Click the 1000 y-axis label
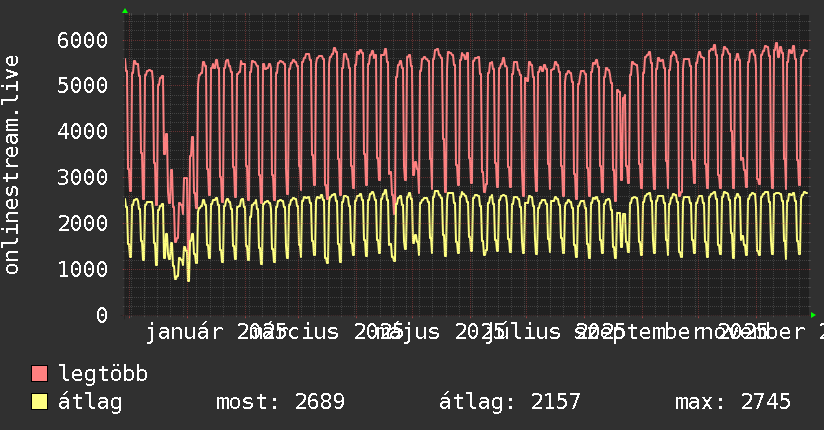The width and height of the screenshot is (824, 430). [x=83, y=270]
